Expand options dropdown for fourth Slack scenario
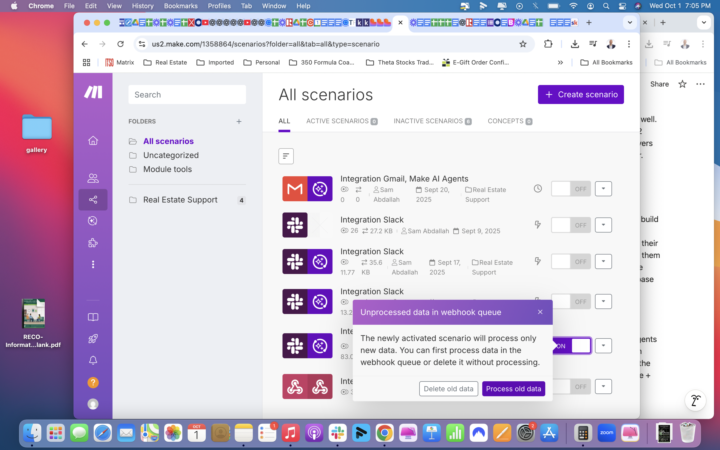Image resolution: width=720 pixels, height=450 pixels. 603,301
